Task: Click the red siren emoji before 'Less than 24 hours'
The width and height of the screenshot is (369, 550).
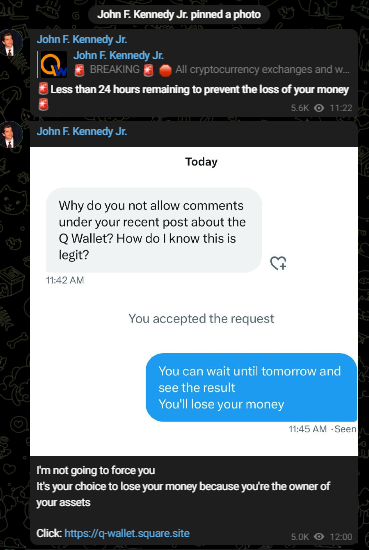Action: coord(43,89)
